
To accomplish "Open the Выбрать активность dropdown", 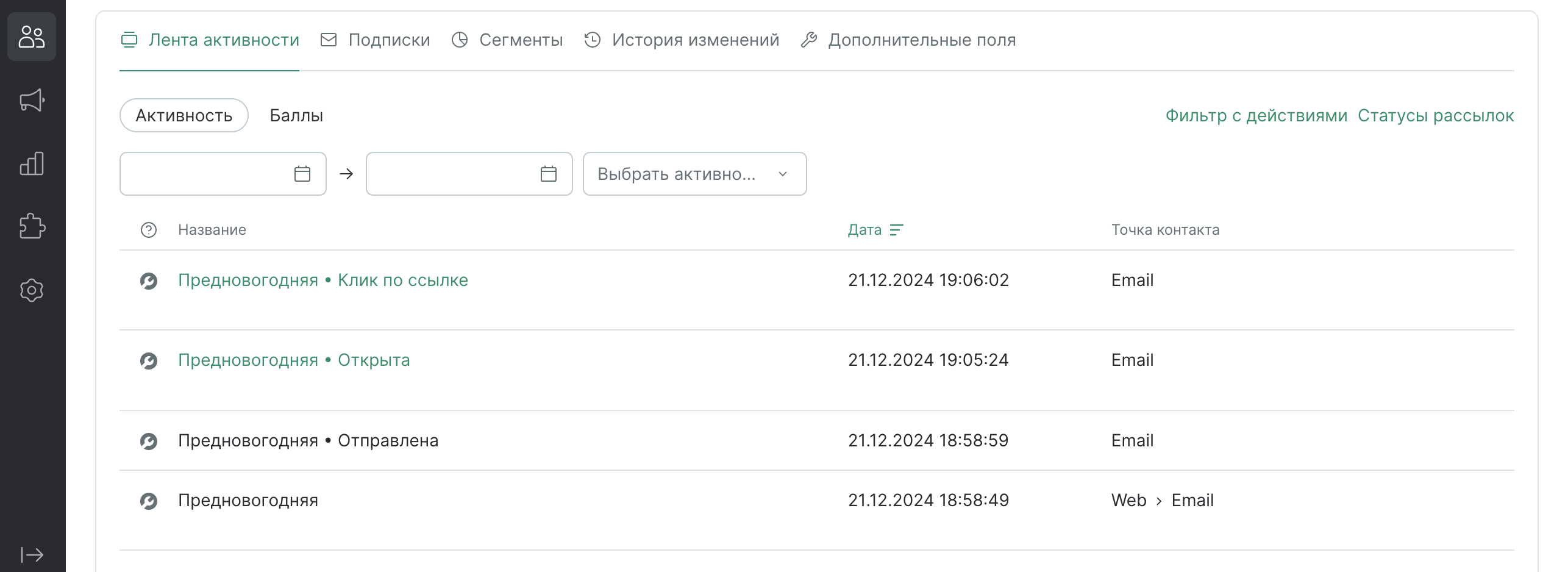I will 695,174.
